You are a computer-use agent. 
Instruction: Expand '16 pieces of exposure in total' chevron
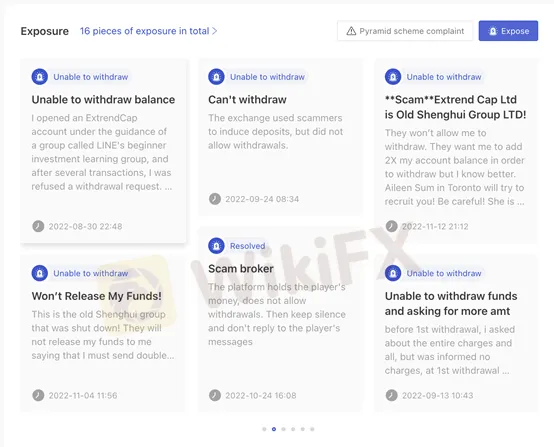214,31
